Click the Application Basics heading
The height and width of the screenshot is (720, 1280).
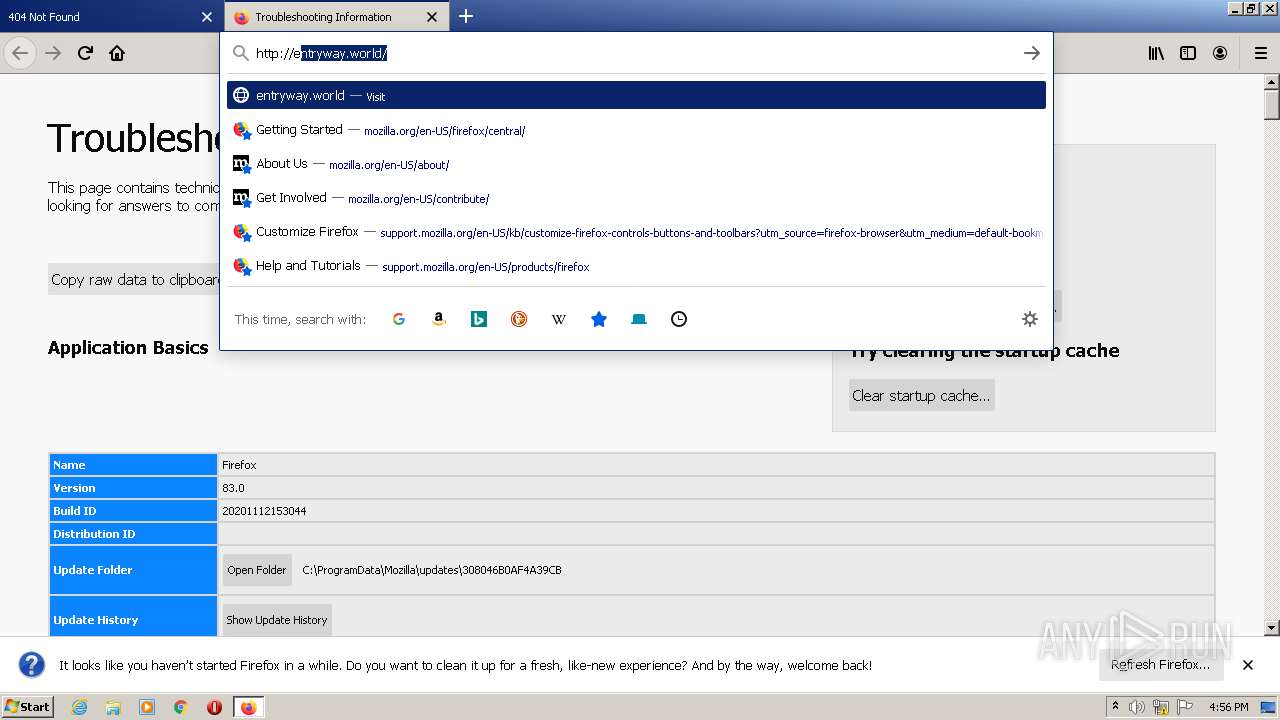pyautogui.click(x=128, y=348)
